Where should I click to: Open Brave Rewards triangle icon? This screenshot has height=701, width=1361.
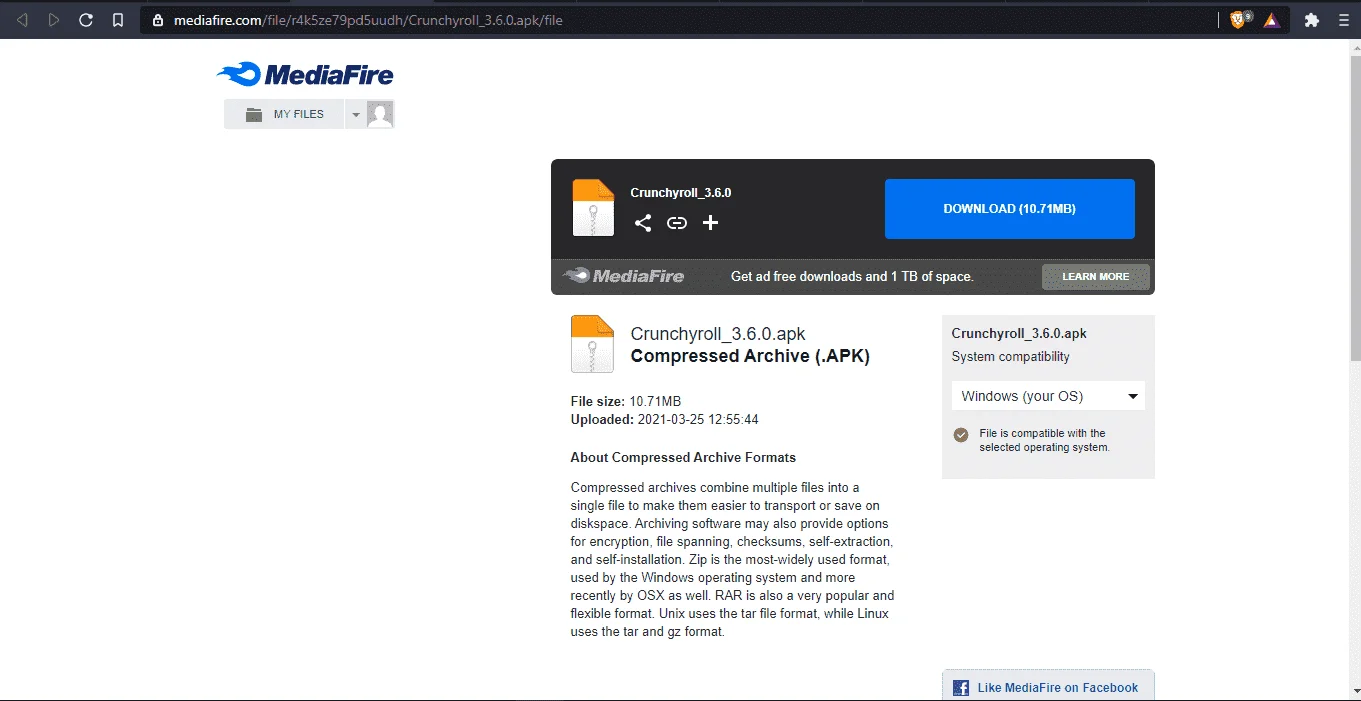coord(1271,20)
